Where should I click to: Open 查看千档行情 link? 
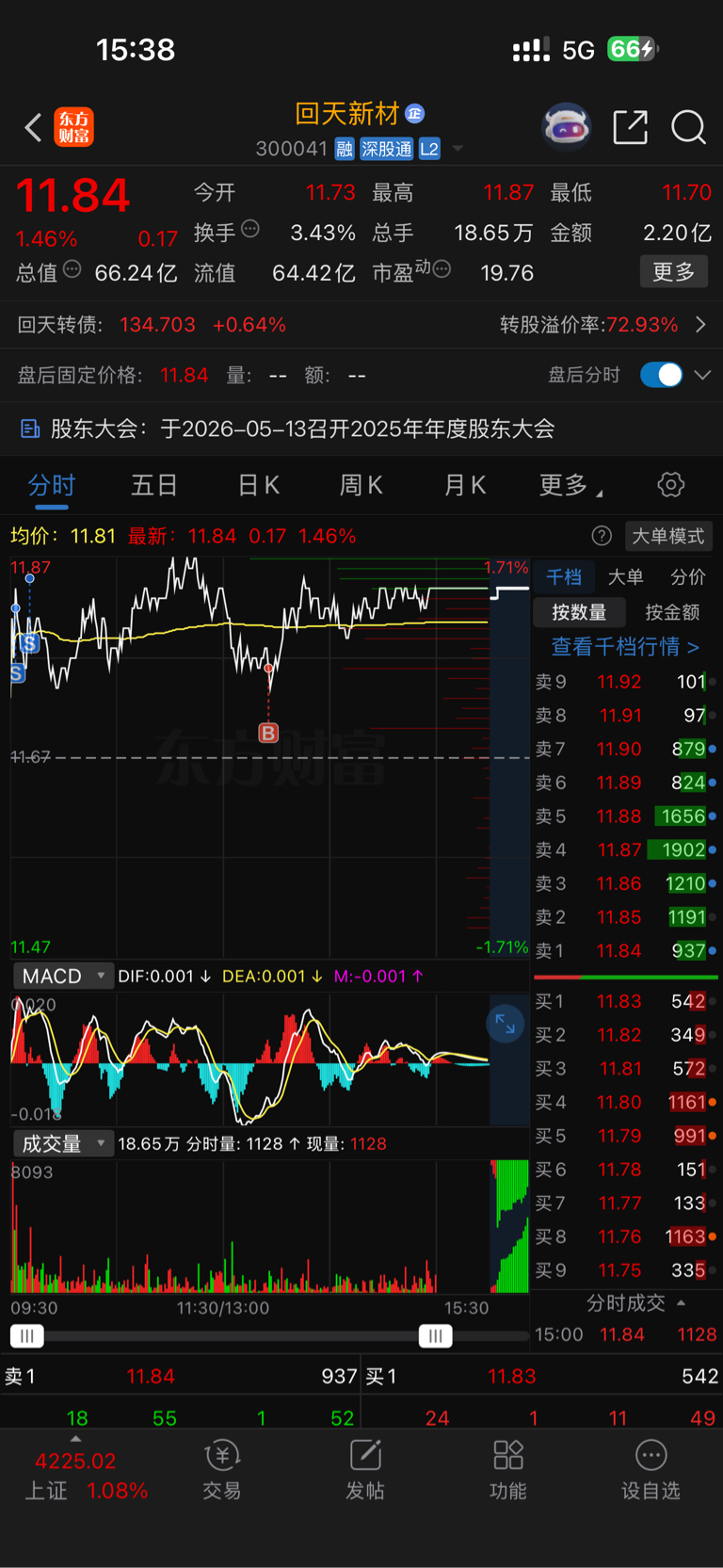click(x=625, y=647)
